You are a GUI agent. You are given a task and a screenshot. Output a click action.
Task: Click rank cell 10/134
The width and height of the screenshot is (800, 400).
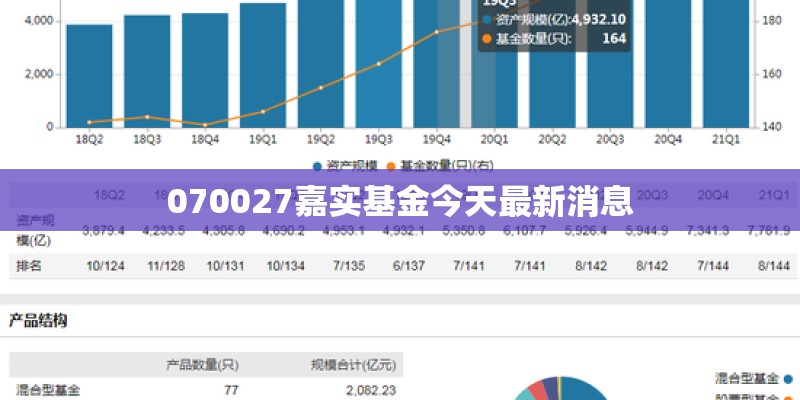pos(286,266)
